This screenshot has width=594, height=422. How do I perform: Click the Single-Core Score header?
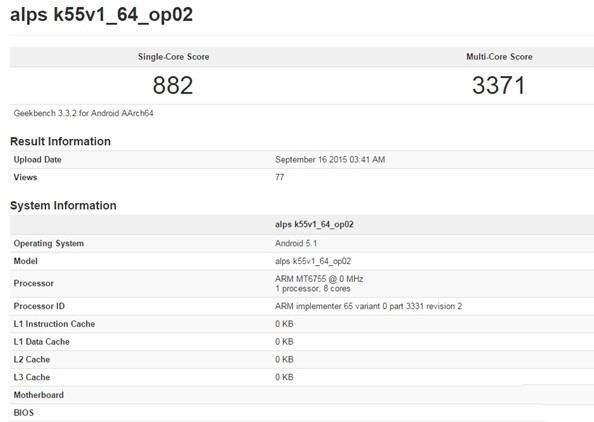(x=174, y=57)
